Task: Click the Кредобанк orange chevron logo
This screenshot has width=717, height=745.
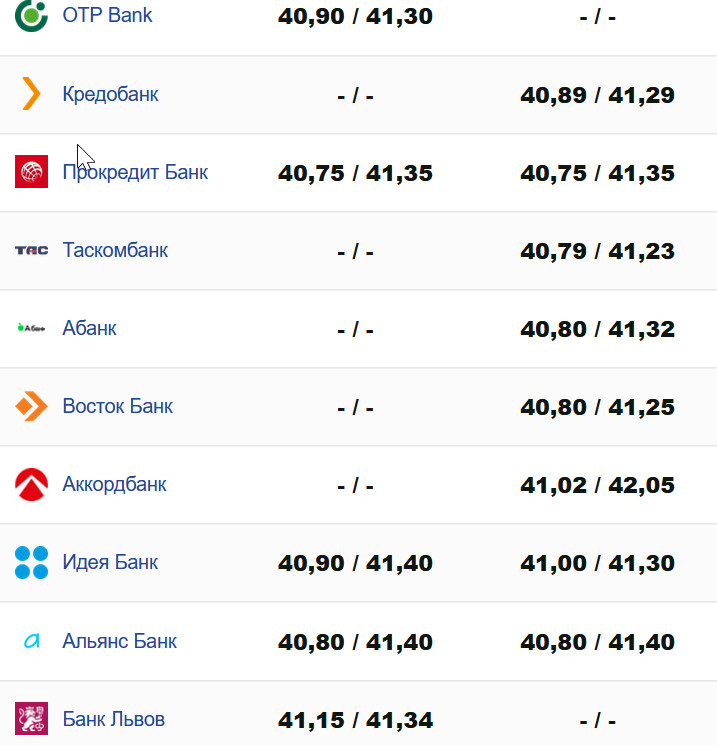Action: [32, 94]
